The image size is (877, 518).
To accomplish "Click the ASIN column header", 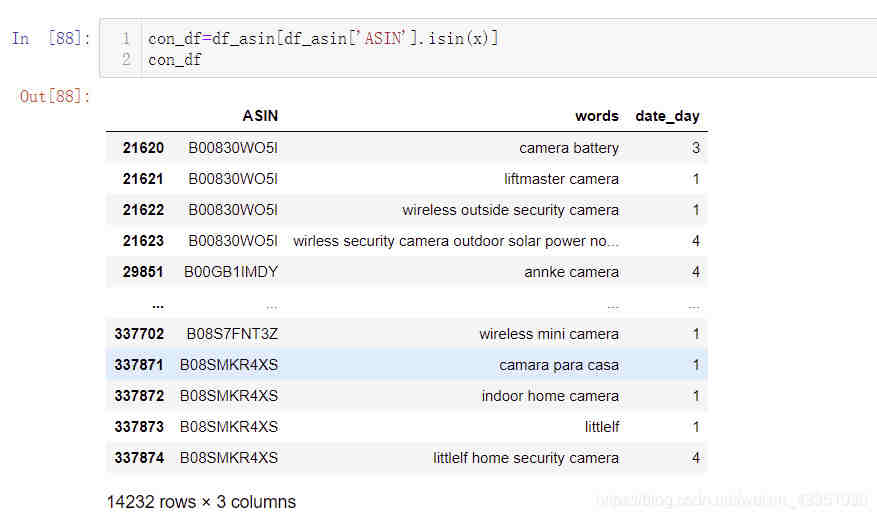I will [x=260, y=116].
